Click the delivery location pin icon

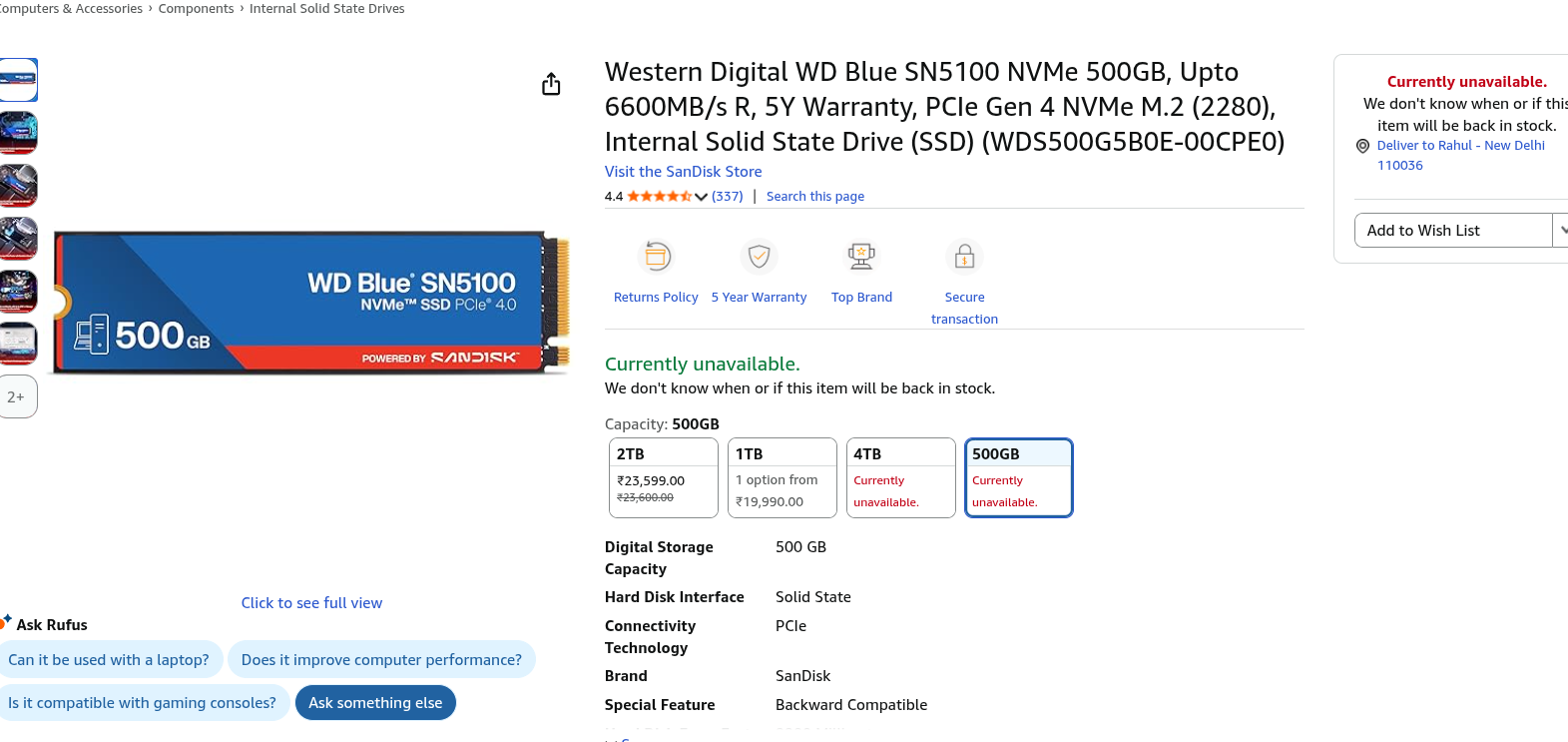[1362, 146]
